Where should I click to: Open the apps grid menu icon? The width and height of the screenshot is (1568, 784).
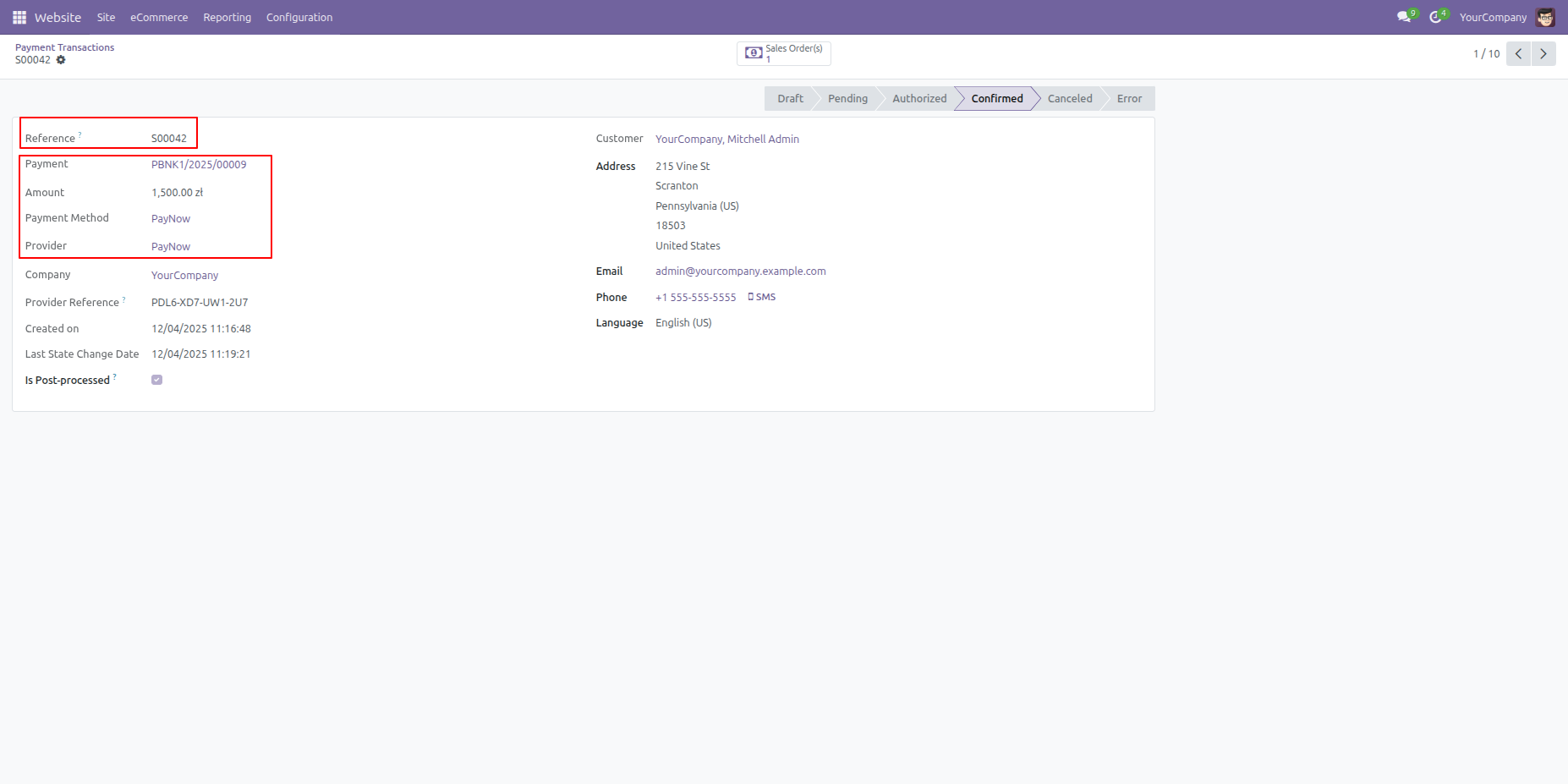(x=19, y=17)
